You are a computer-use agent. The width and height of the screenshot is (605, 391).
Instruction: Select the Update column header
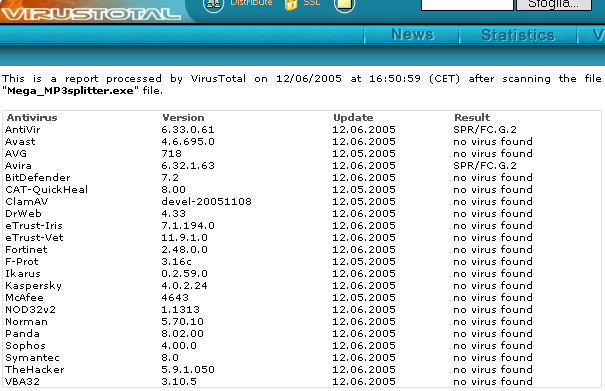point(353,118)
